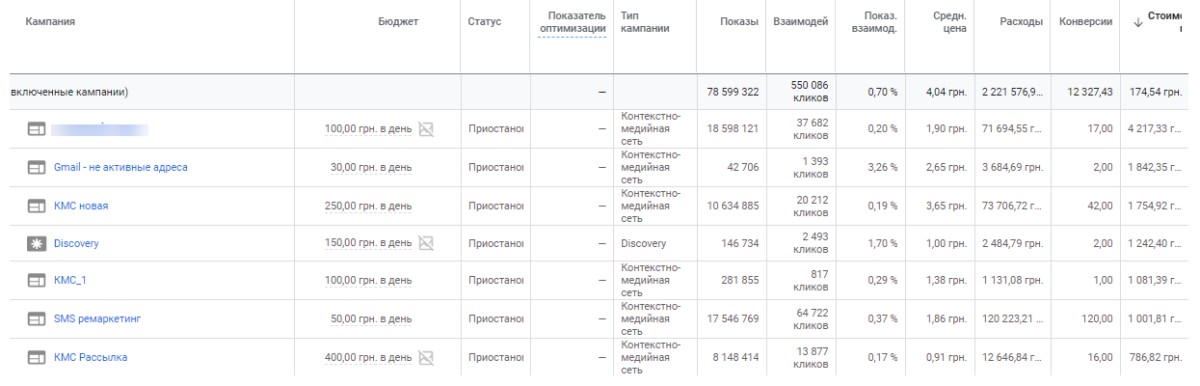This screenshot has height=386, width=1200.
Task: Edit the 250,00 грн. в день budget
Action: point(368,206)
